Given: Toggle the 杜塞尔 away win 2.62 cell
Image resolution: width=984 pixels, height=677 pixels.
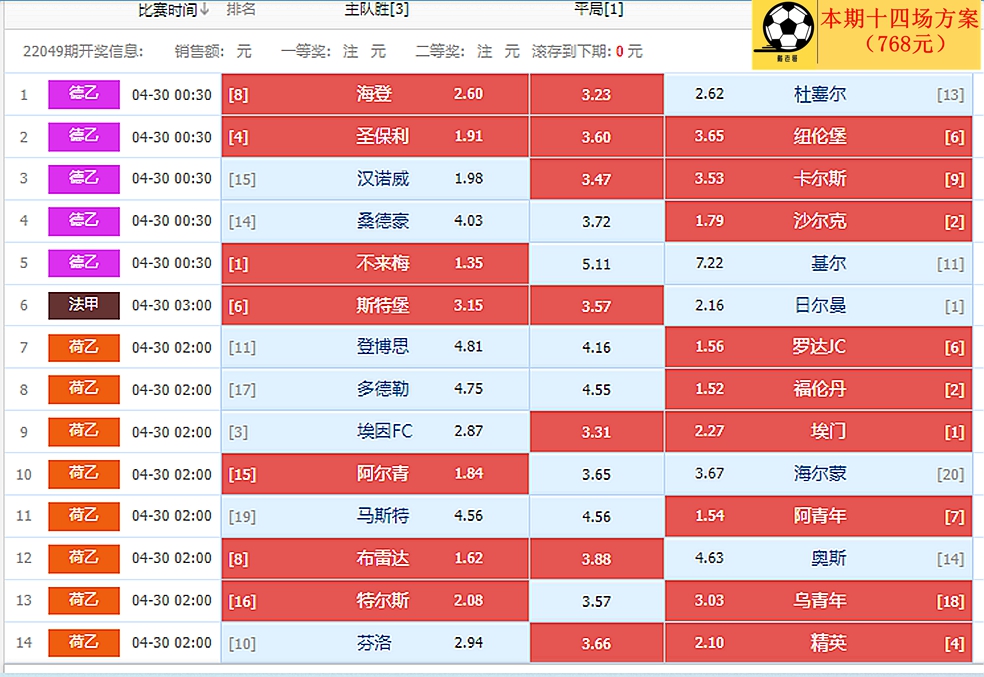Looking at the screenshot, I should point(818,94).
